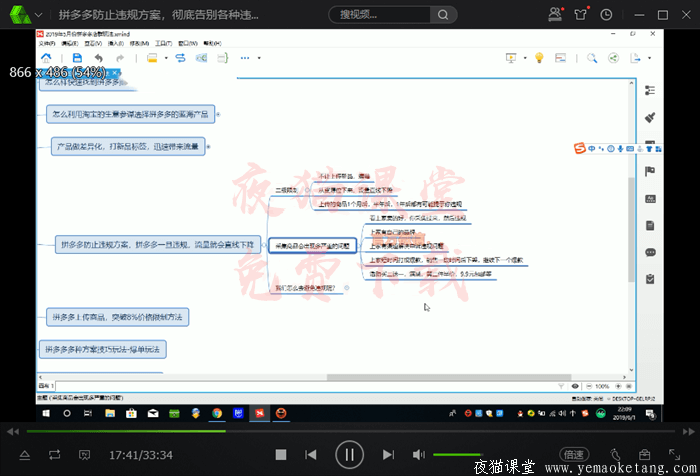Adjust the green volume slider
This screenshot has width=700, height=476.
pyautogui.click(x=457, y=455)
